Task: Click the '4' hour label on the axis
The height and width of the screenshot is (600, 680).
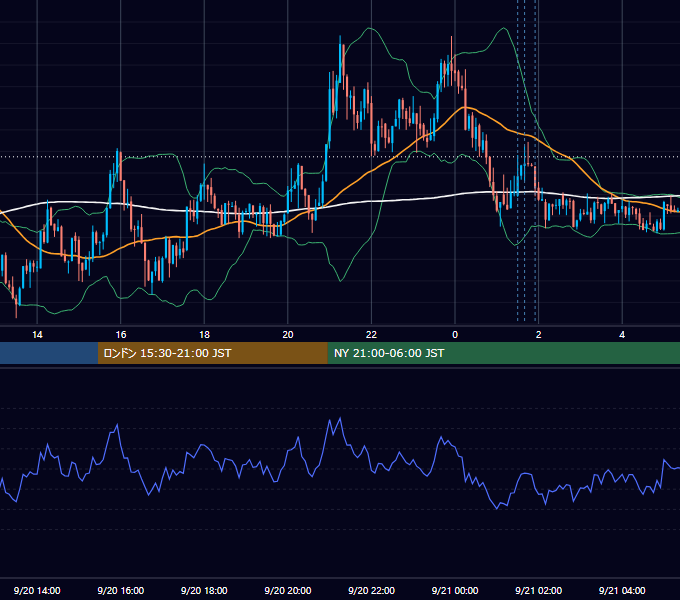Action: 622,335
